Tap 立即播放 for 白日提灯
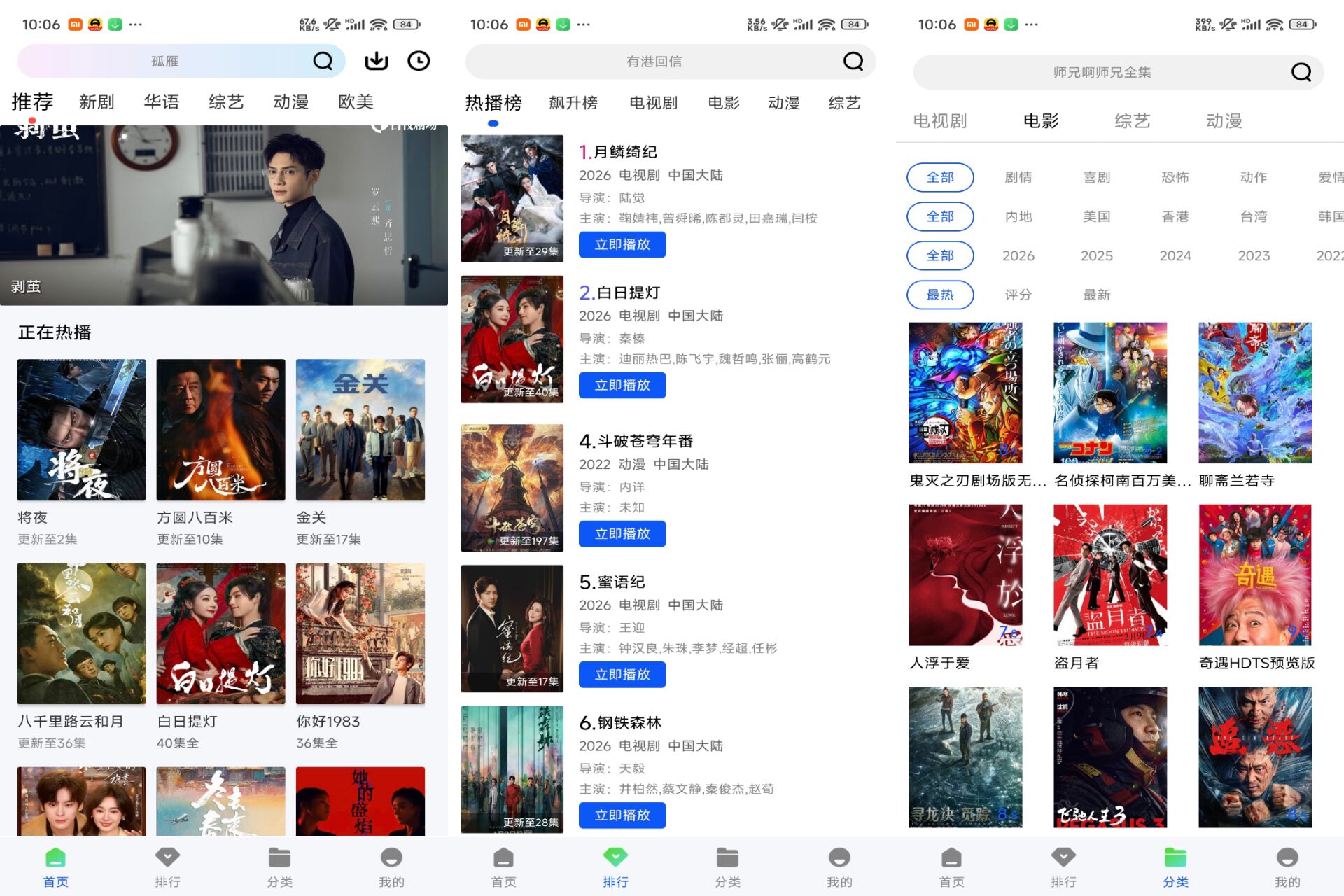The width and height of the screenshot is (1344, 896). tap(622, 385)
